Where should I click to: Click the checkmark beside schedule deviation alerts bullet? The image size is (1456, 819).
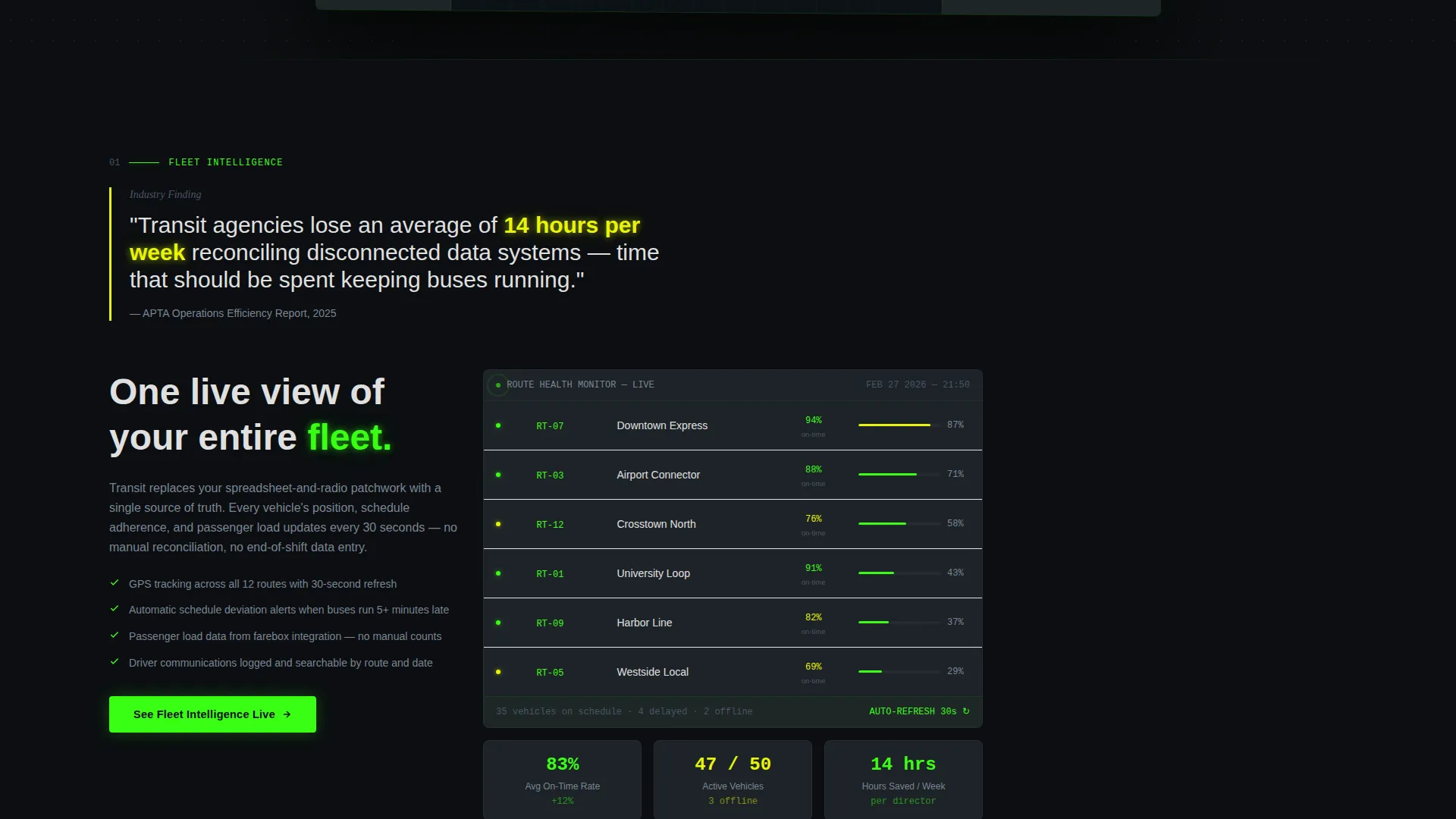click(x=115, y=609)
